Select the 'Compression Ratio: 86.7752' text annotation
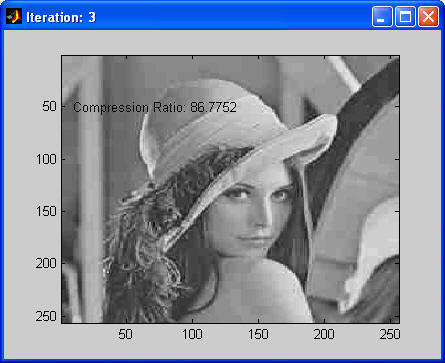This screenshot has height=363, width=445. coord(155,107)
